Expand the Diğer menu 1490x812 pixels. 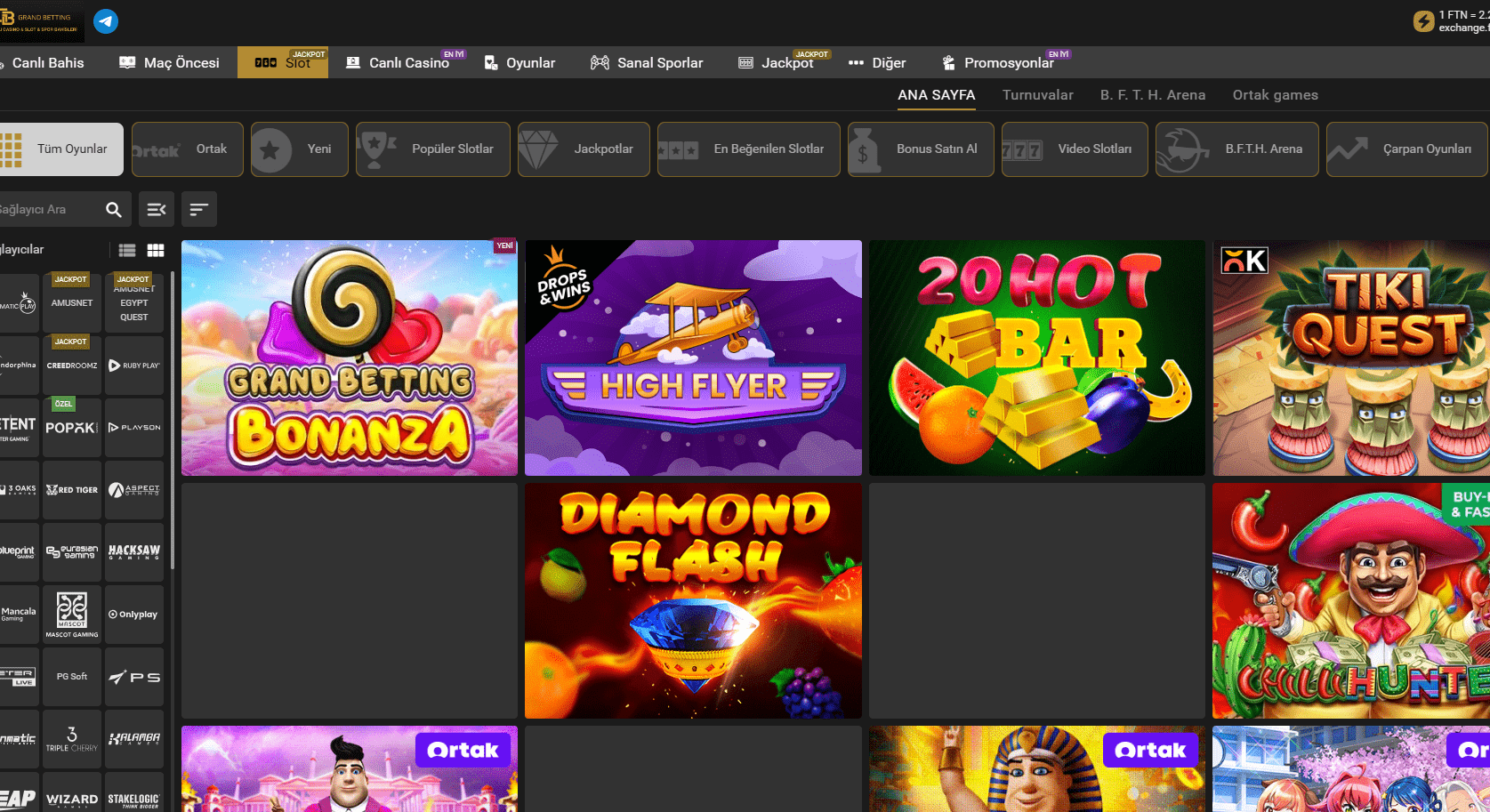(877, 63)
